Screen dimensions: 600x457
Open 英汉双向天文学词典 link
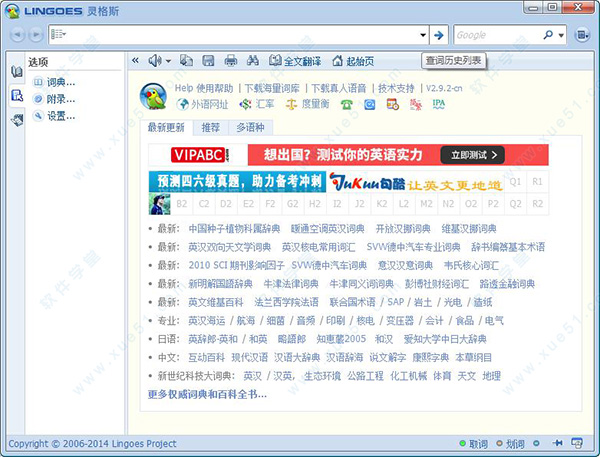pyautogui.click(x=230, y=247)
